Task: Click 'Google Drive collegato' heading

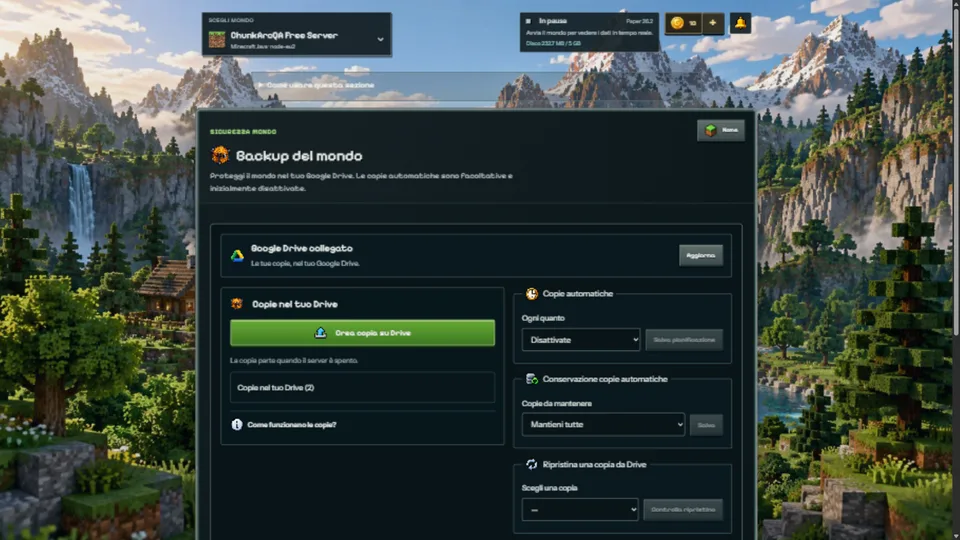Action: (x=301, y=248)
